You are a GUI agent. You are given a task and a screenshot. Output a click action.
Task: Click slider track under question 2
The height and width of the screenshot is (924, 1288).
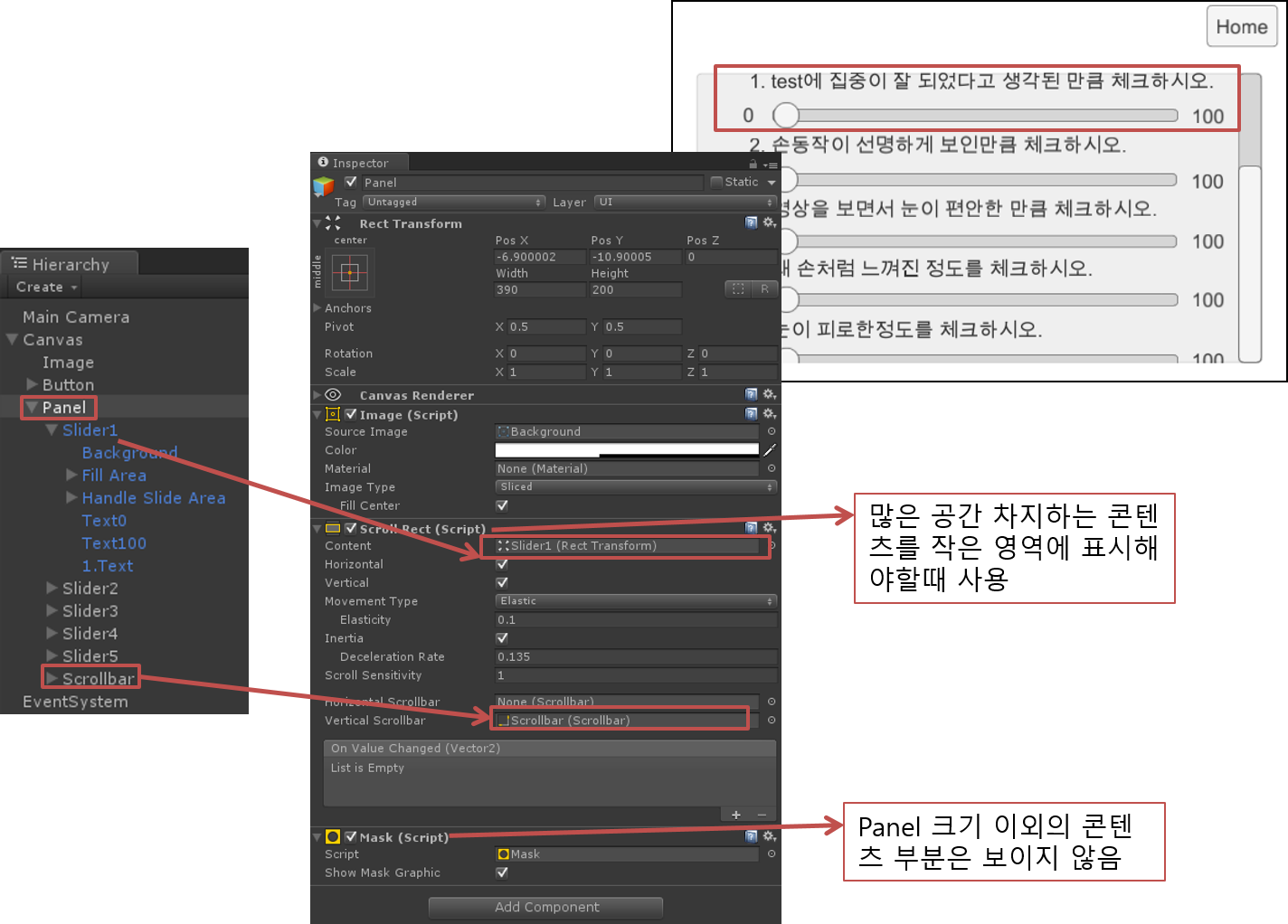(987, 180)
